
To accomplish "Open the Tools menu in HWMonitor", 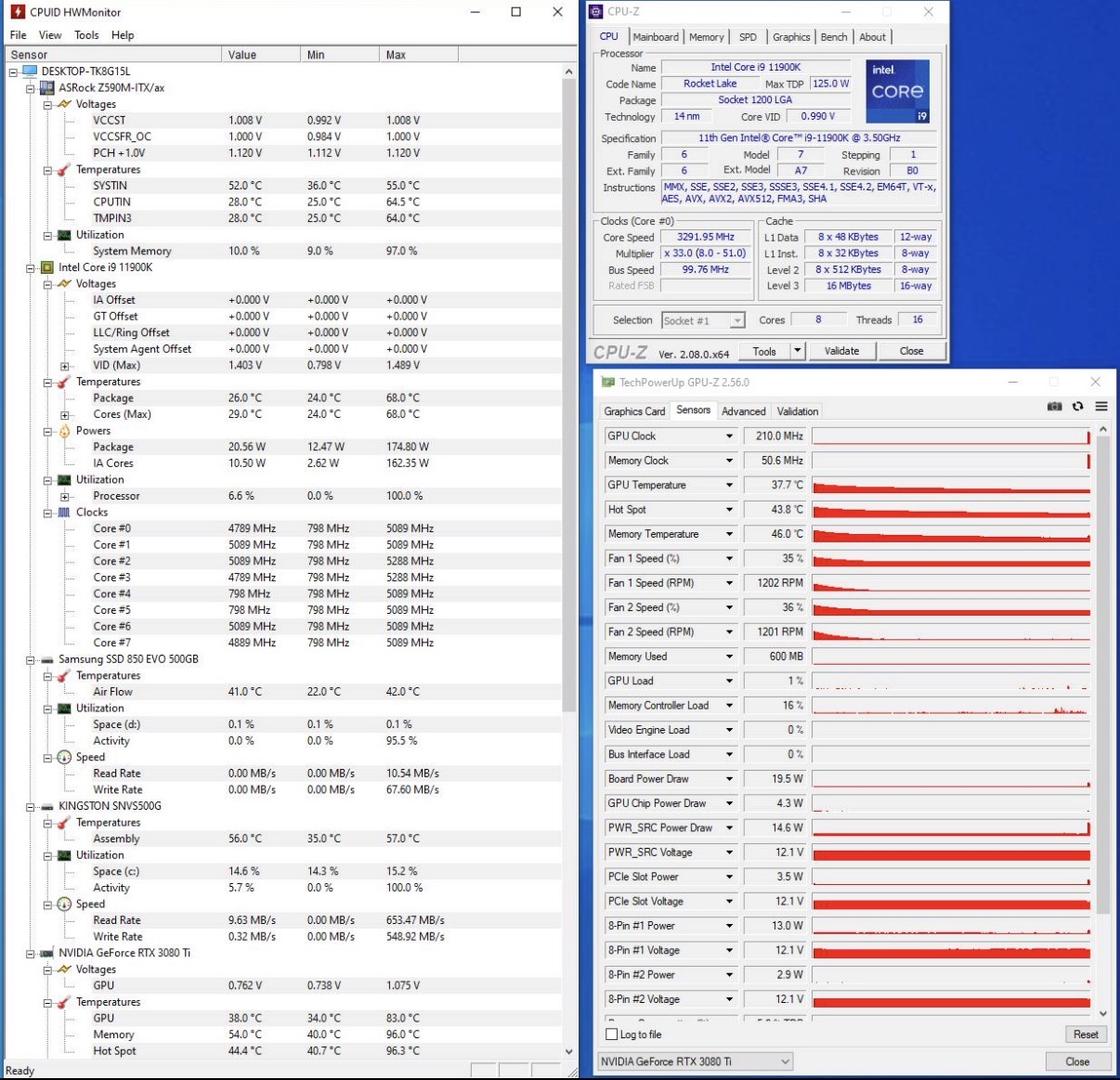I will [x=86, y=35].
